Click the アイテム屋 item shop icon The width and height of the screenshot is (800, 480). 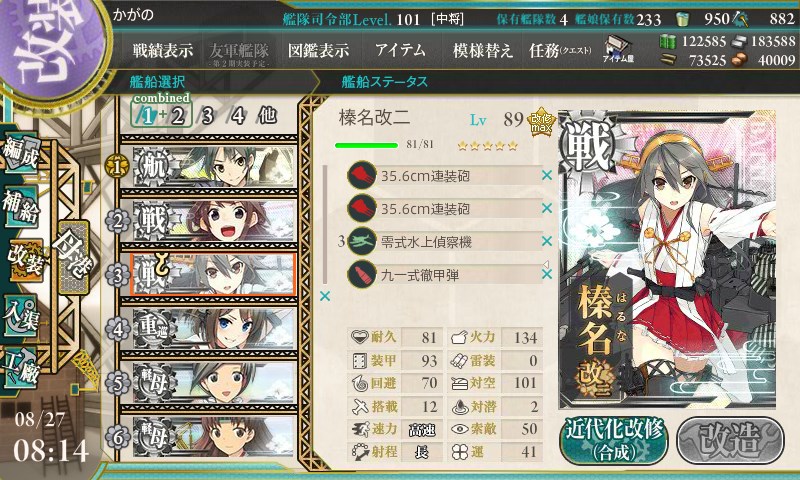point(617,49)
